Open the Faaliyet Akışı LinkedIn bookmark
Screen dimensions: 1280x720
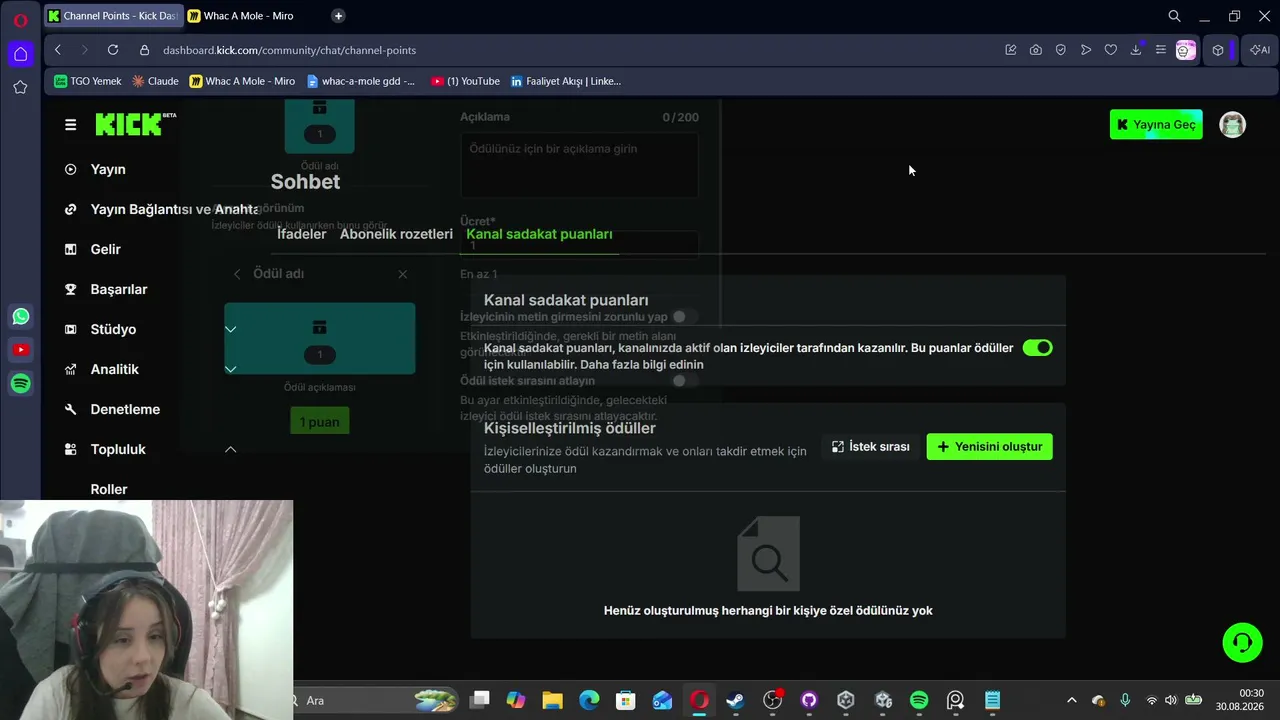tap(565, 81)
